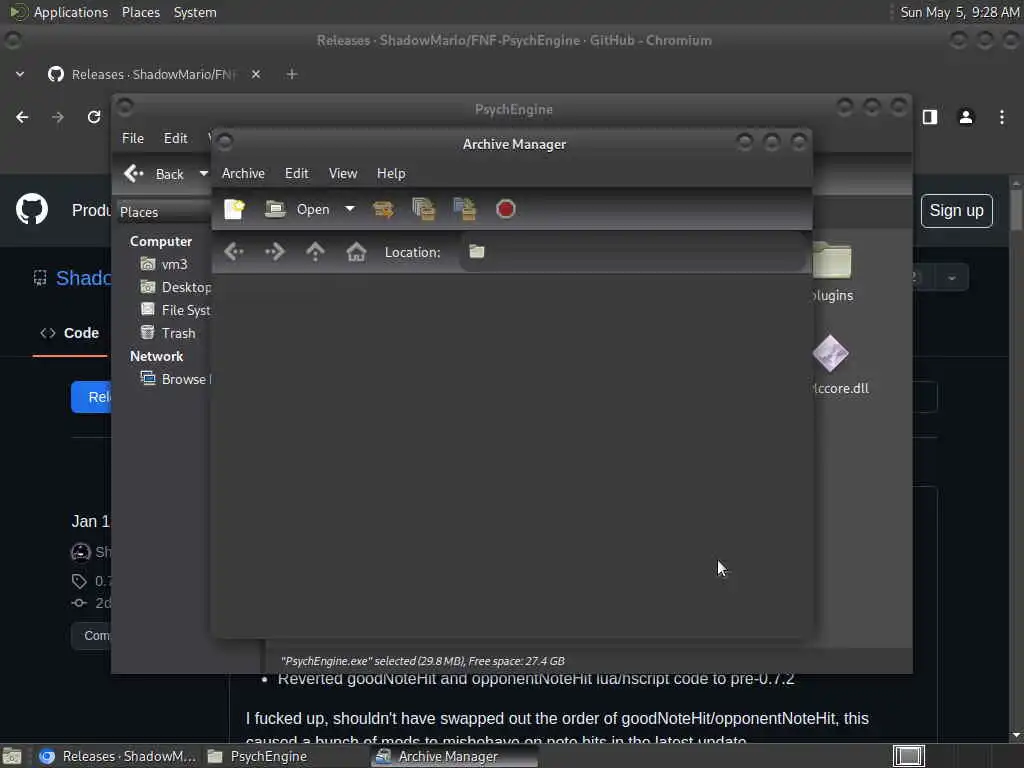
Task: Switch to the Releases ShadowMario browser tab
Action: tap(153, 74)
